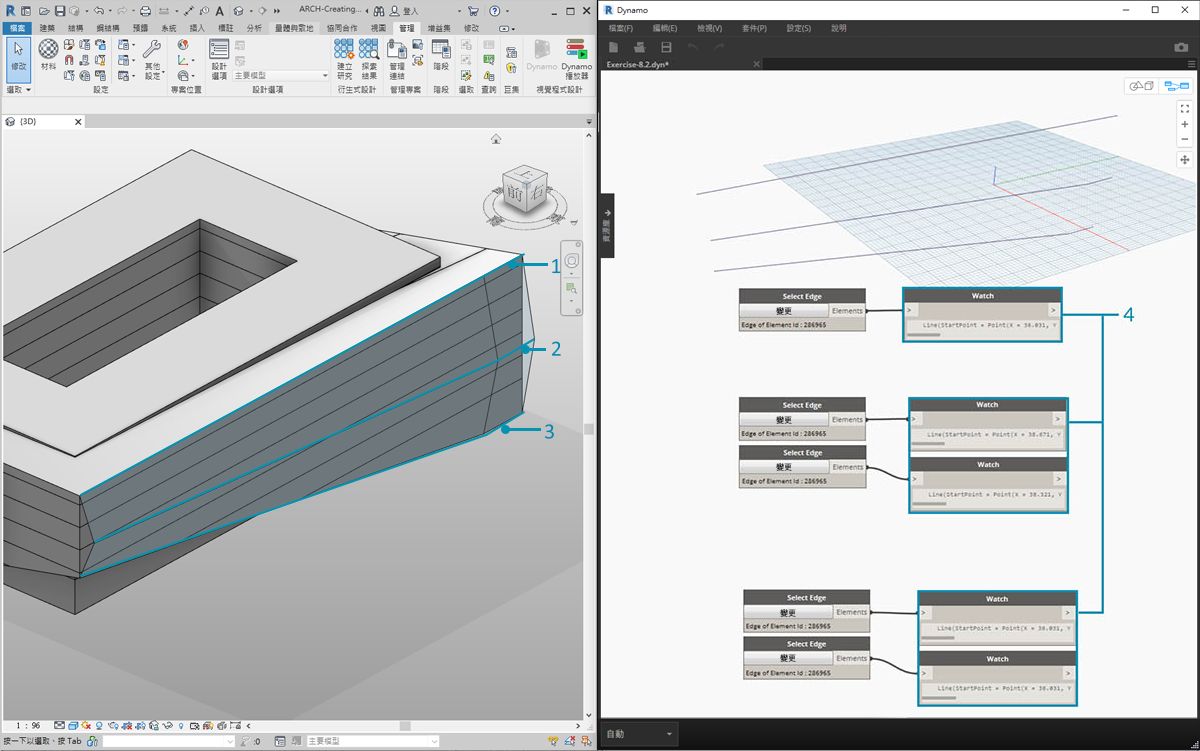Click the zoom in plus in Dynamo canvas
This screenshot has width=1200, height=751.
1185,124
